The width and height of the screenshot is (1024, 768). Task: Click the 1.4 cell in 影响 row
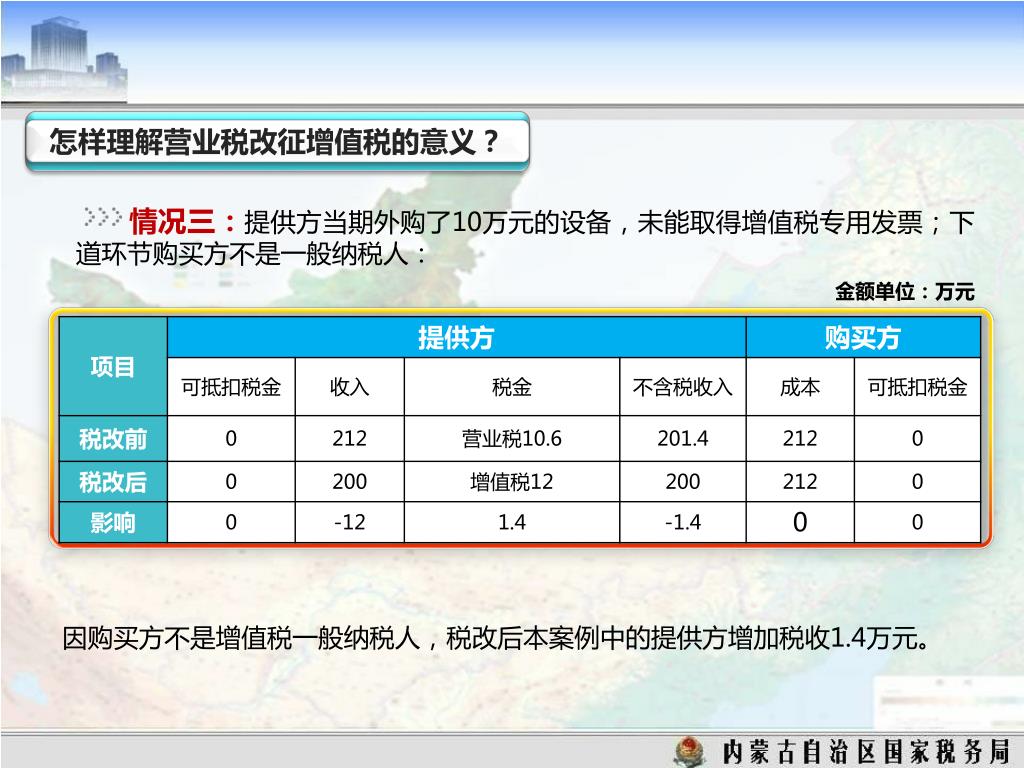tap(511, 522)
